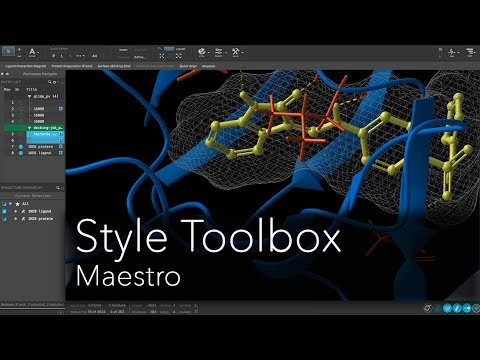This screenshot has height=360, width=480.
Task: Select the 3028 ligand entry row
Action: point(40,153)
